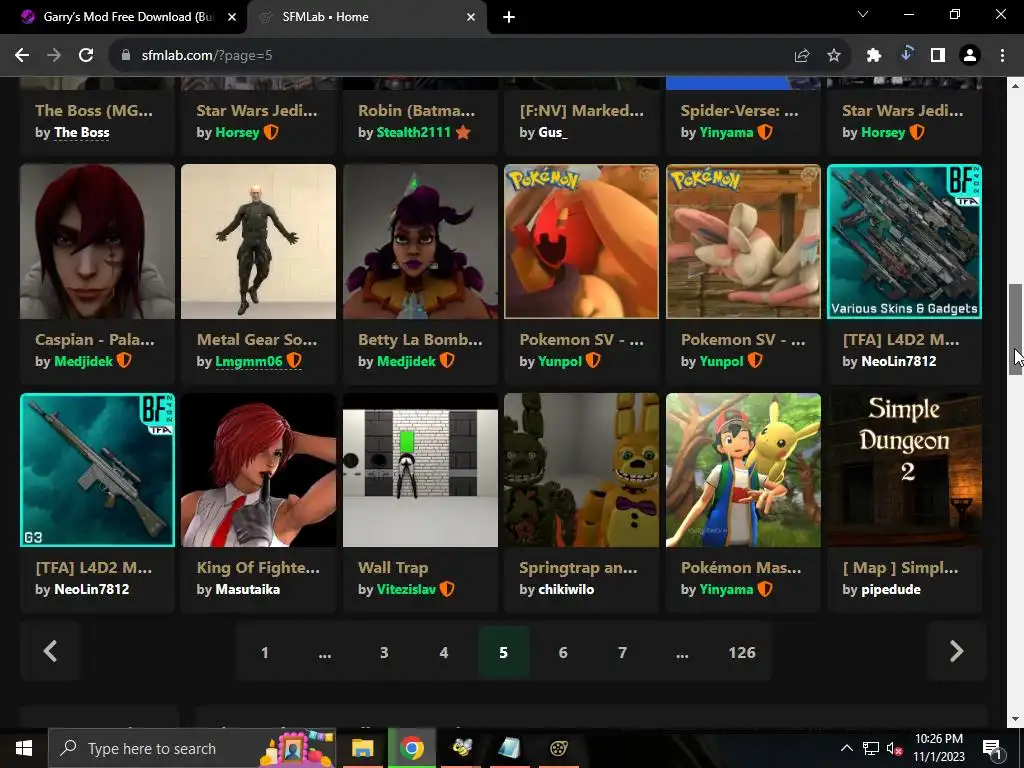Select current pagination page 5
The height and width of the screenshot is (768, 1024).
[504, 652]
